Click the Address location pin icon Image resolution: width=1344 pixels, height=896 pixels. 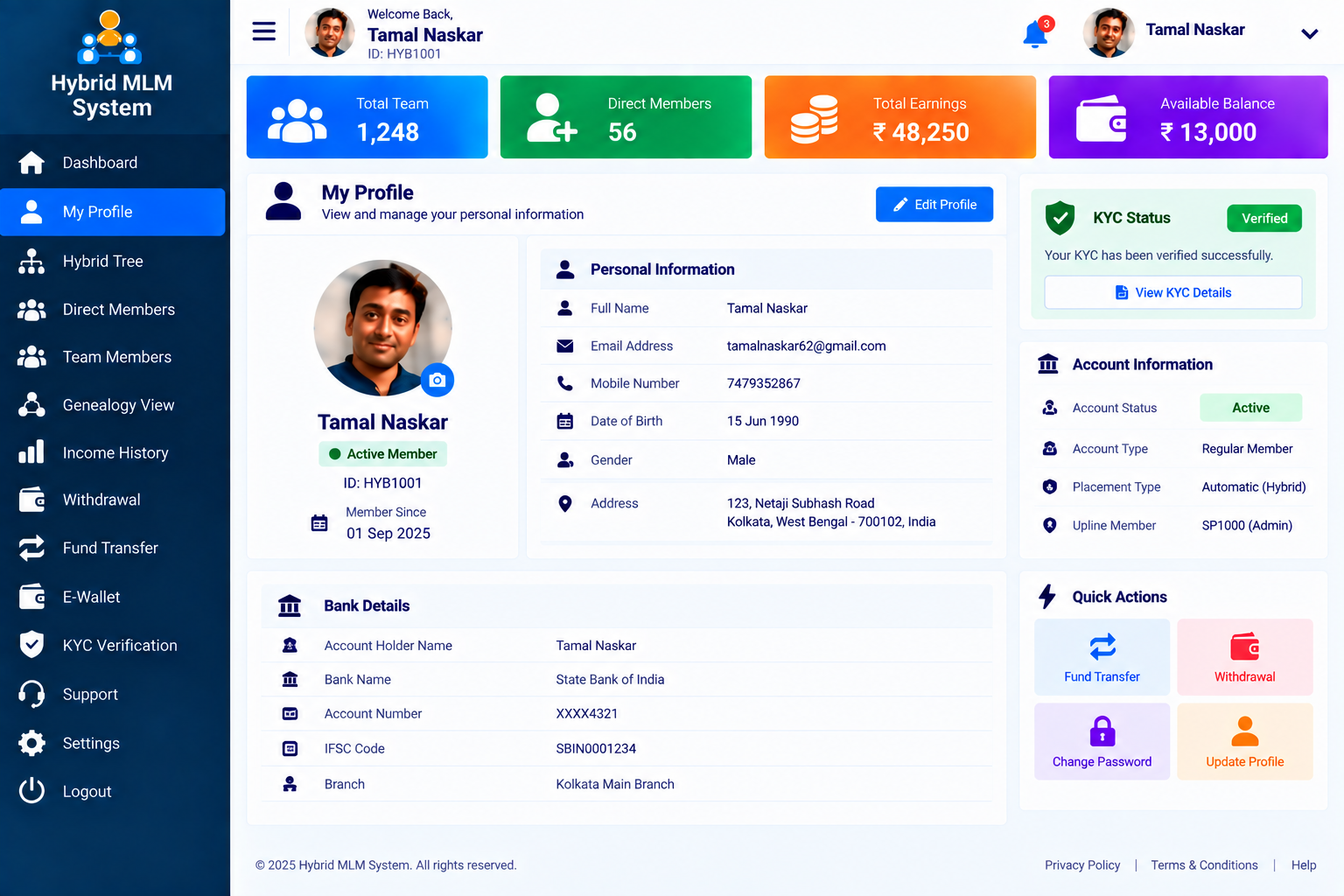[565, 503]
